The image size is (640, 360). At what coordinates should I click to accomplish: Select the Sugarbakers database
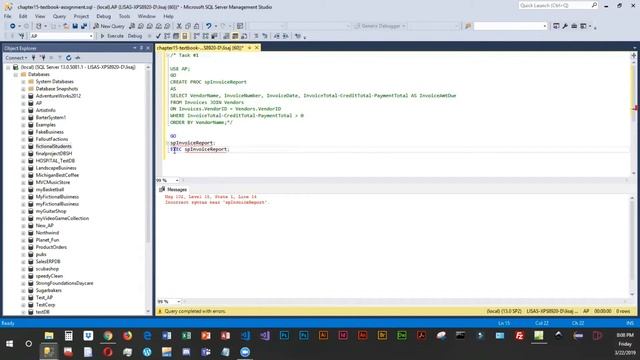click(x=49, y=290)
